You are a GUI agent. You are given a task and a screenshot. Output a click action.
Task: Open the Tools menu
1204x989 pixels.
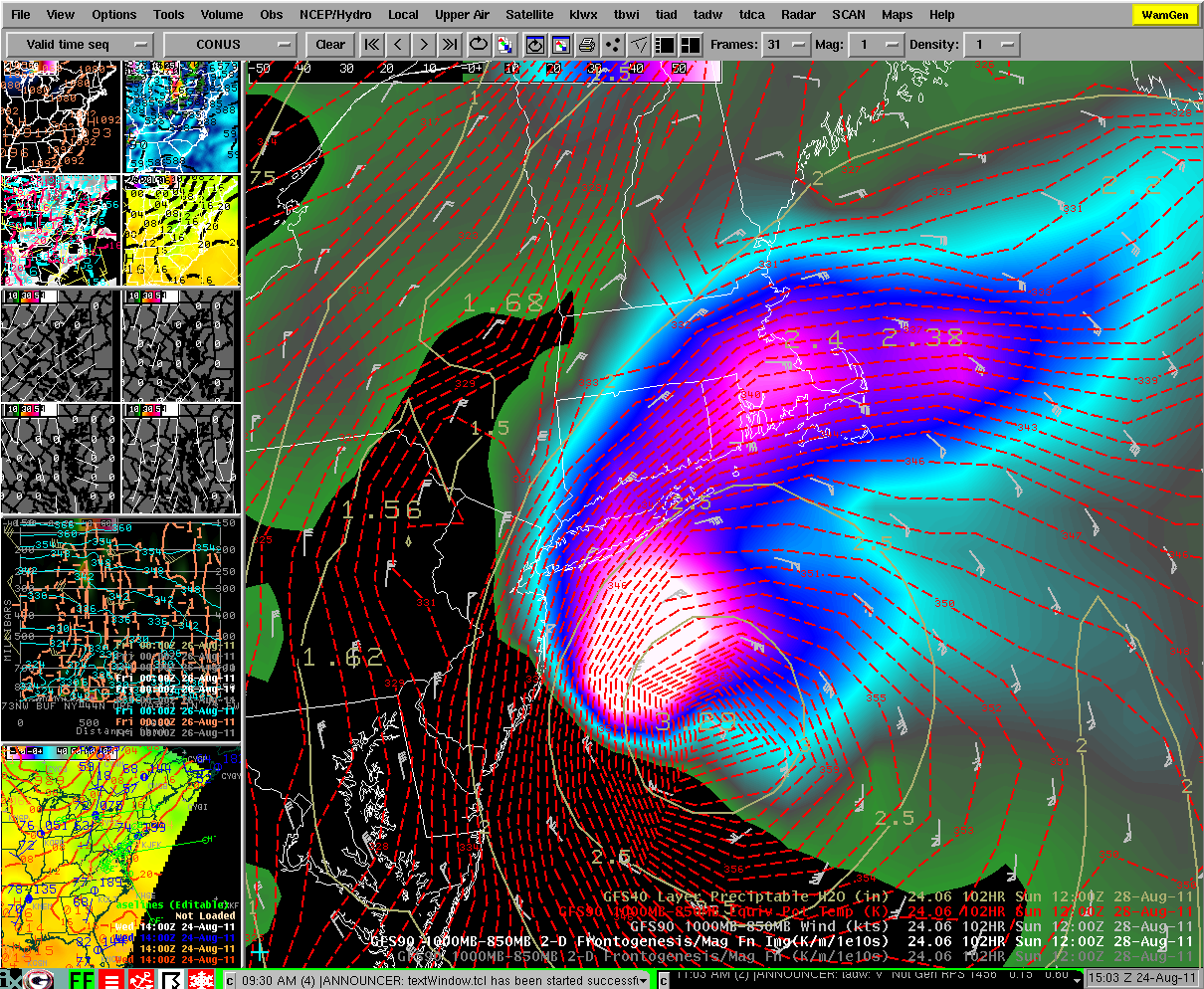169,15
